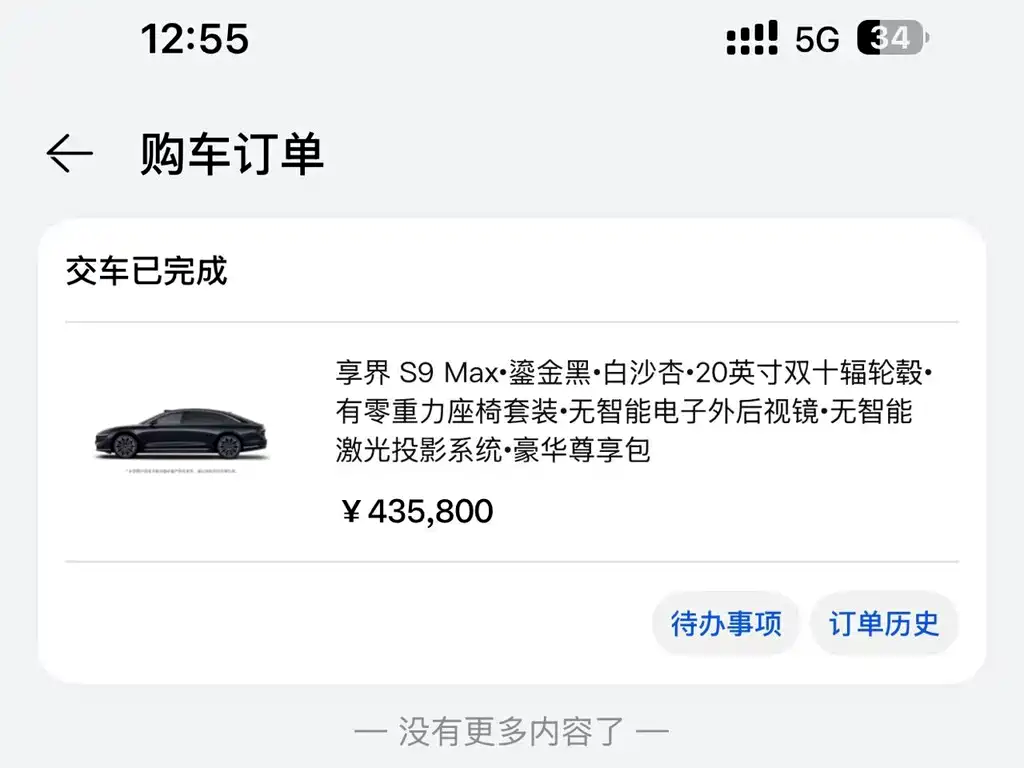Tap the 无智能电子外后视镜 option text
Image resolution: width=1024 pixels, height=768 pixels.
click(694, 411)
